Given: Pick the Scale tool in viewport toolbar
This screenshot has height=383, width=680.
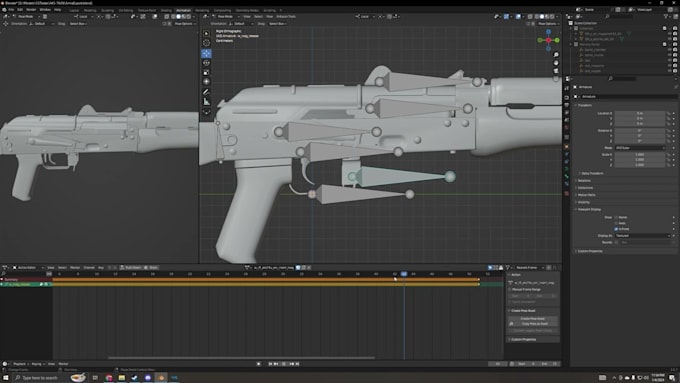Looking at the screenshot, I should 206,72.
